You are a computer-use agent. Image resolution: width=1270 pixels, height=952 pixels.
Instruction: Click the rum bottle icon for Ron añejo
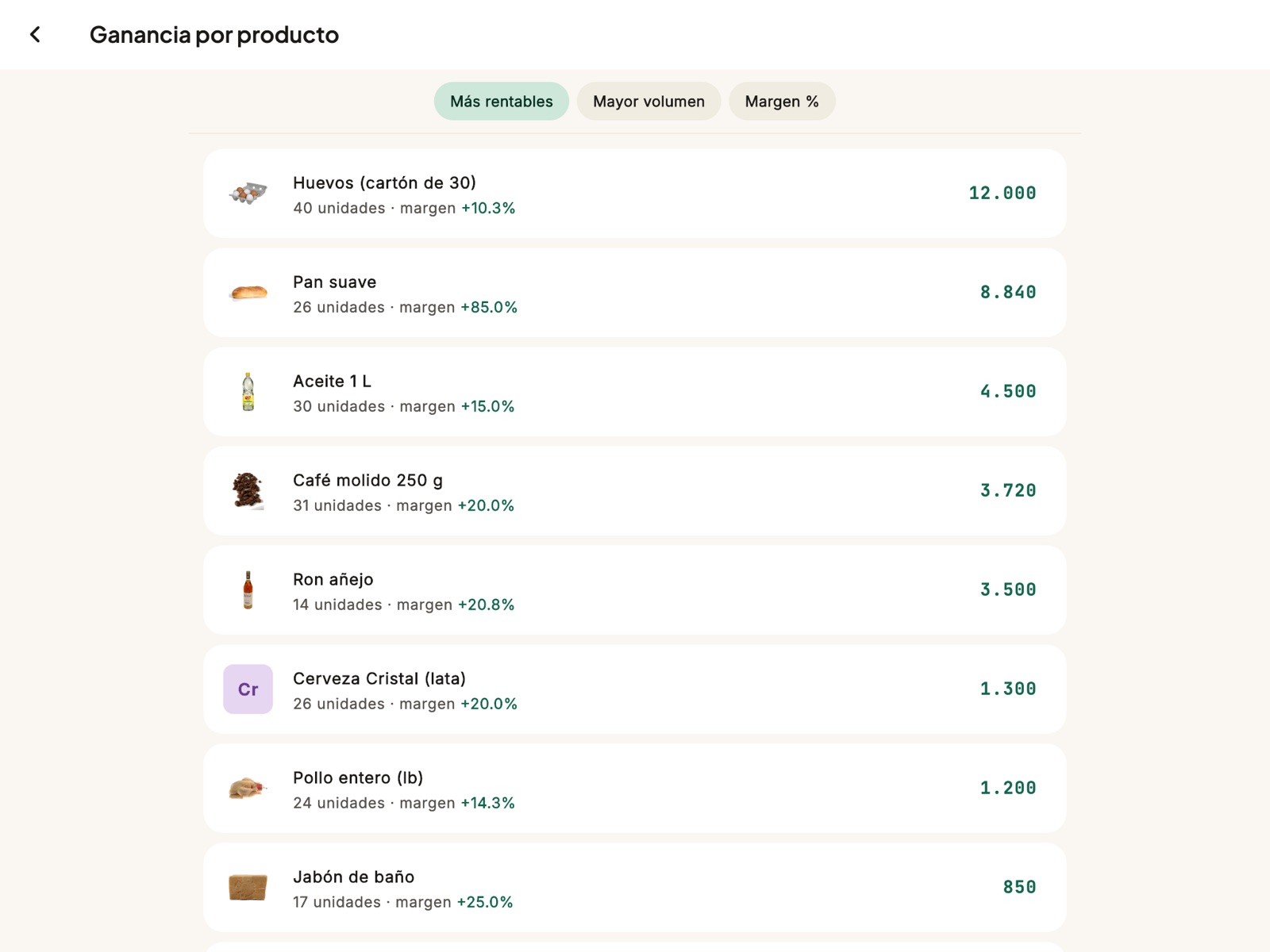pyautogui.click(x=248, y=589)
